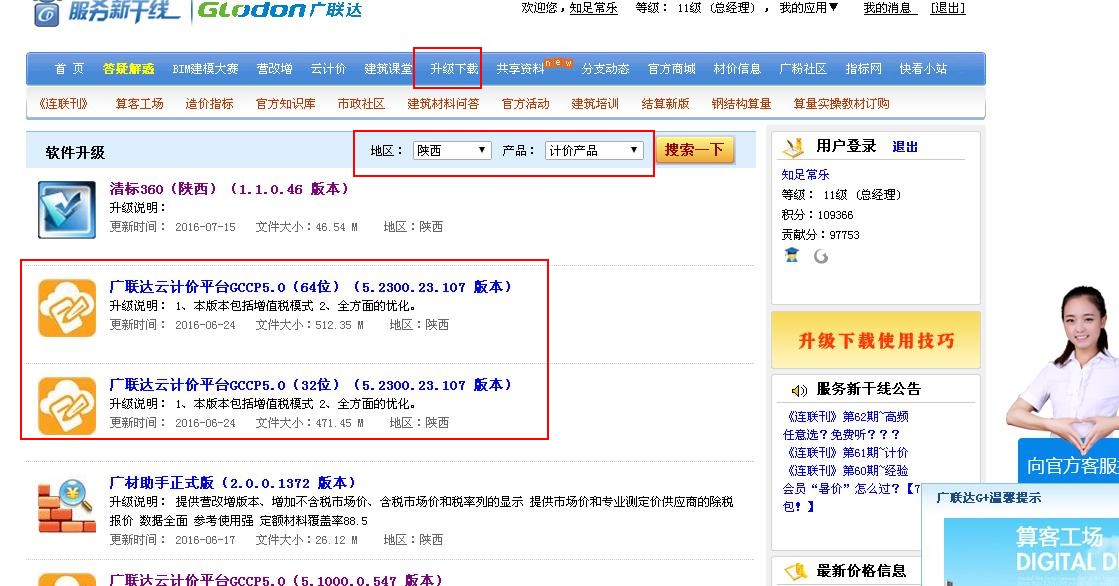The image size is (1119, 586).
Task: Open 官方知识库 in the sub-navigation
Action: pyautogui.click(x=285, y=103)
